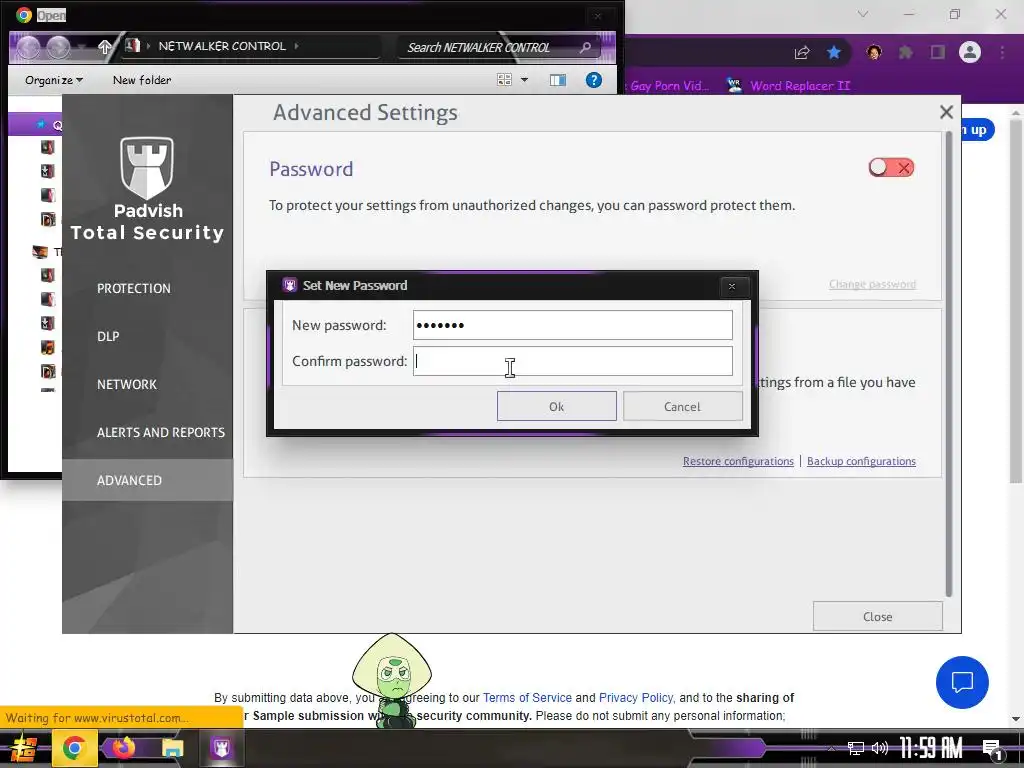Click the Start button on the taskbar
1024x768 pixels.
click(x=22, y=748)
